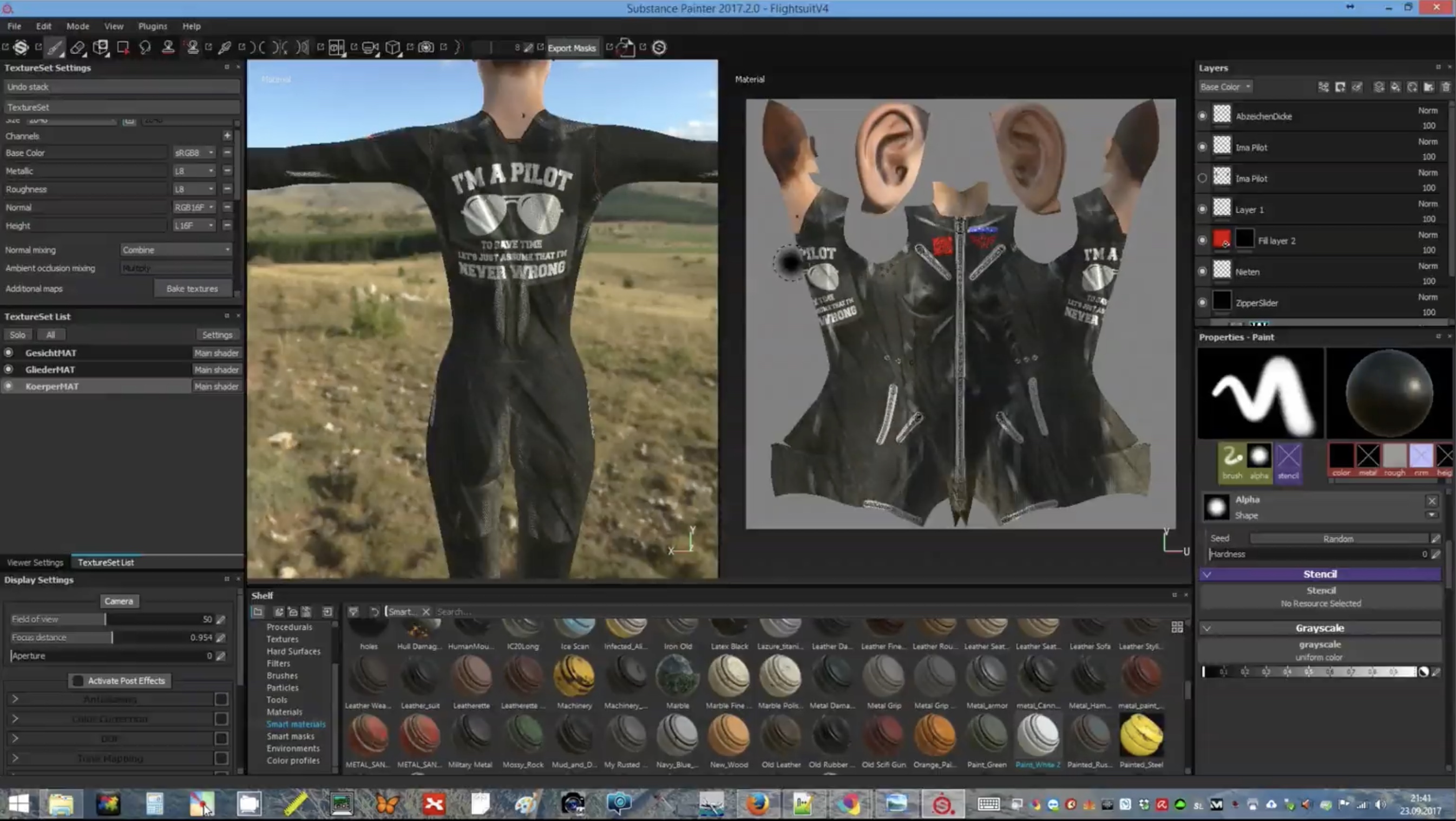Open the Normal mixing Combine dropdown
The image size is (1456, 821).
(176, 249)
